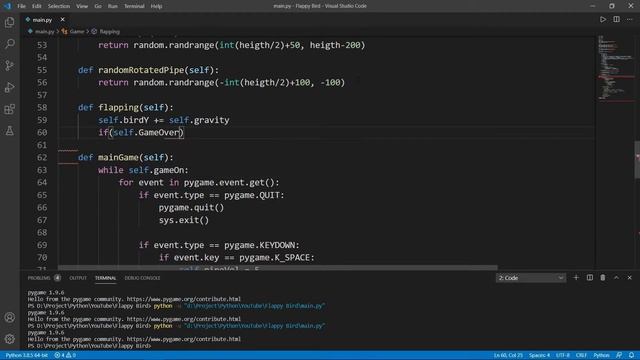Screen dimensions: 640x360
Task: Show errors and warnings count in status bar
Action: coord(65,355)
